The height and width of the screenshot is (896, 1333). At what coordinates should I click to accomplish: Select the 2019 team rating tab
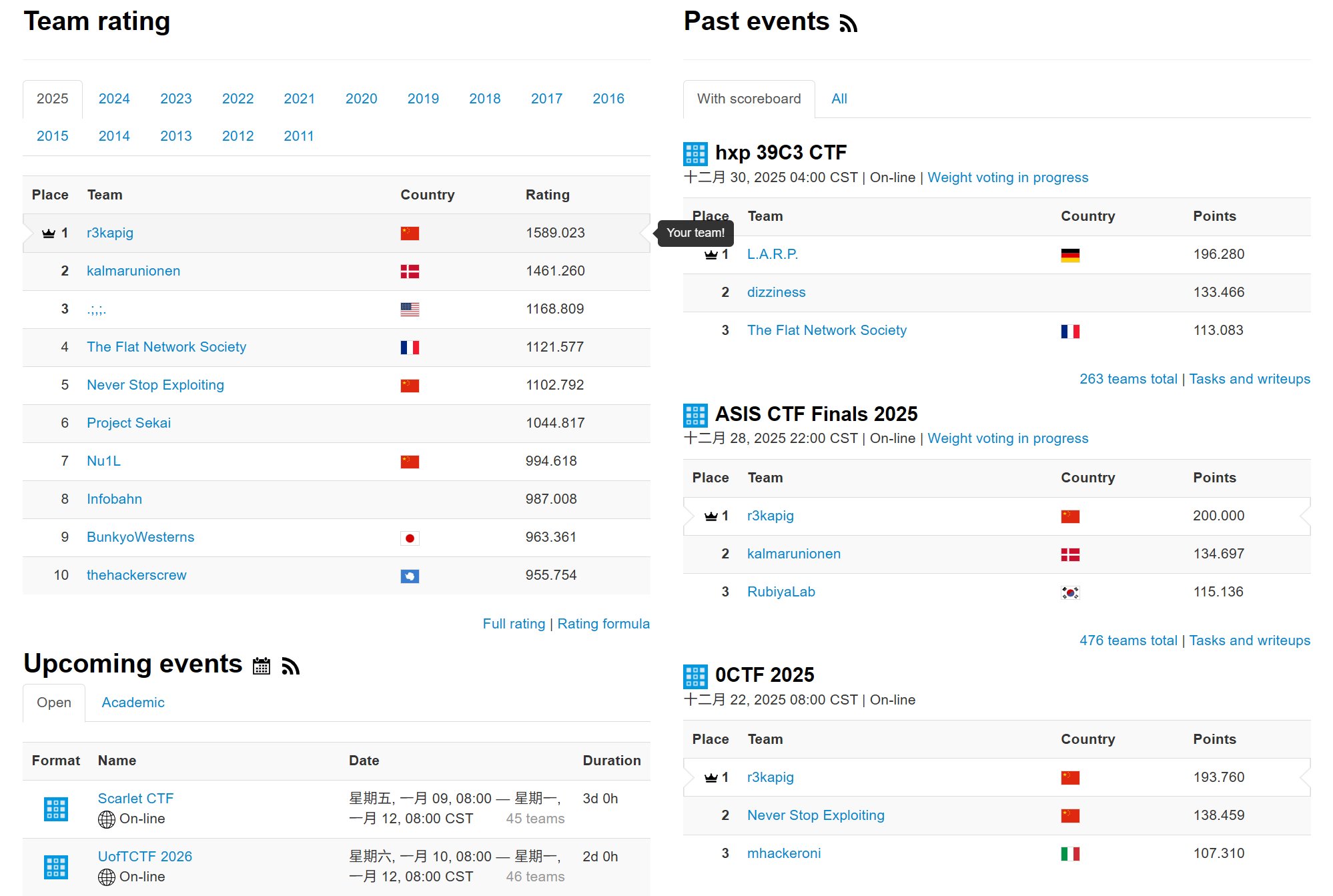(x=423, y=99)
